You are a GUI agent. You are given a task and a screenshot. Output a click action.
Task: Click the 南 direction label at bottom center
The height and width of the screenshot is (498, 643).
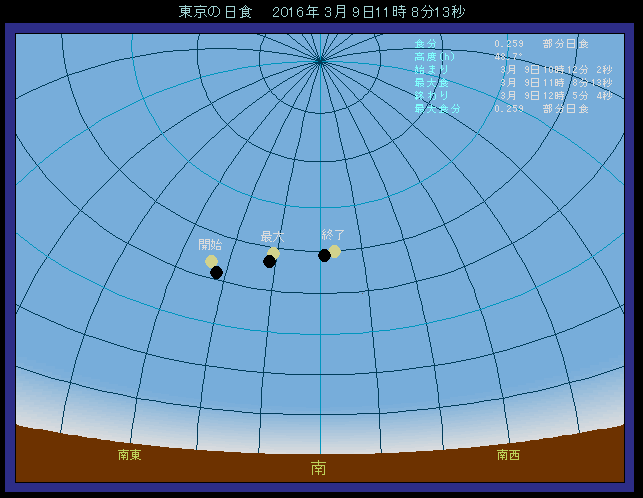point(318,467)
